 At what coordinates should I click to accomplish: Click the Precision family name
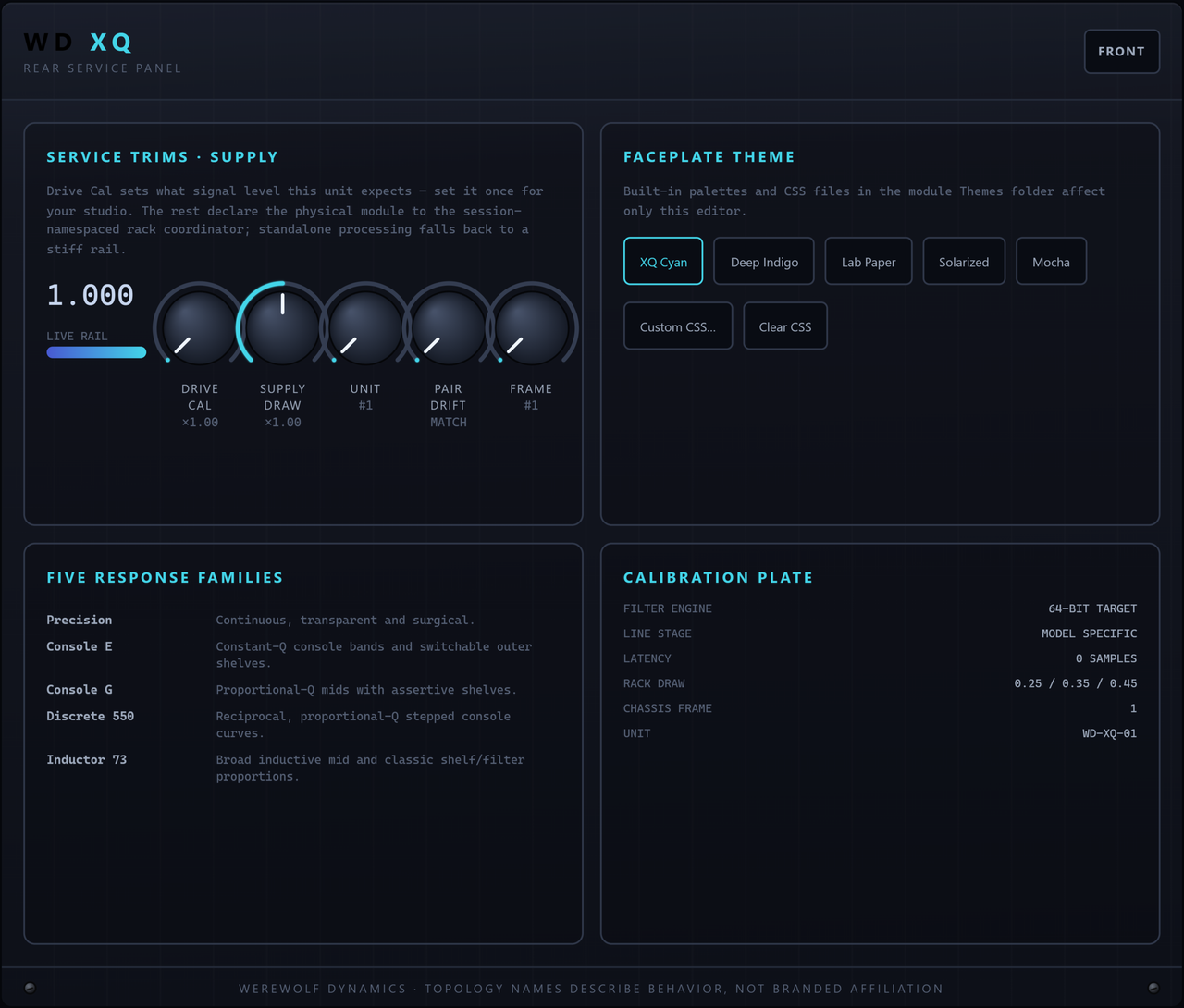tap(80, 621)
